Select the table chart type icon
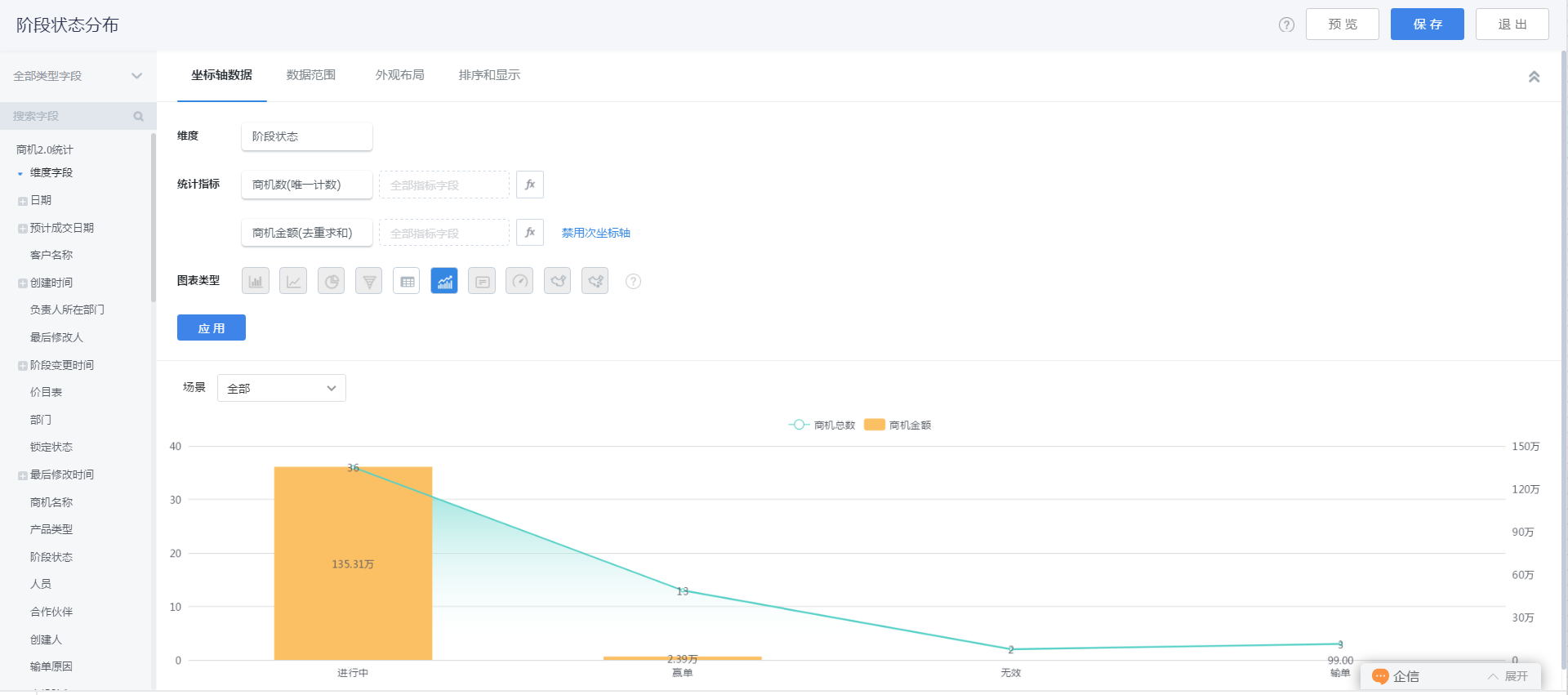 point(407,281)
